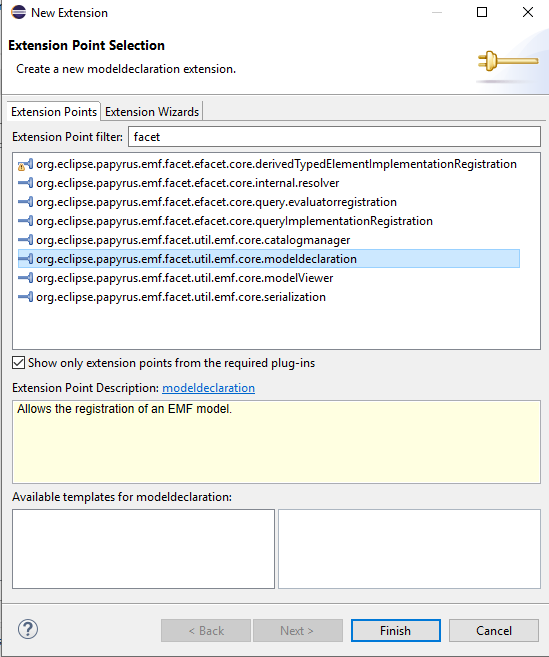Click the serialization extension point icon
Screen dimensions: 549x657
(25, 297)
